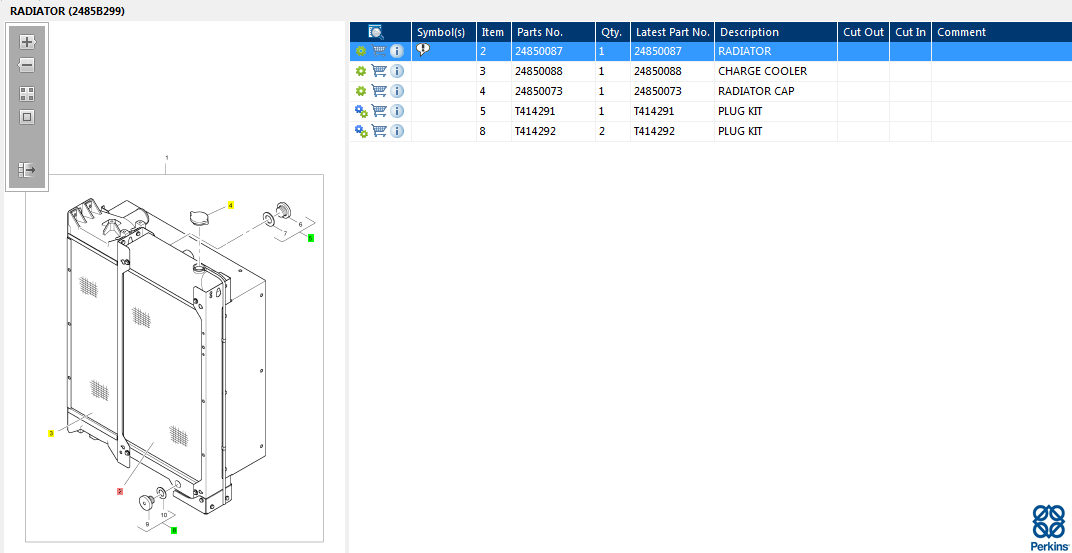Select green callout 8 near bottom plug
This screenshot has width=1072, height=553.
click(x=174, y=530)
